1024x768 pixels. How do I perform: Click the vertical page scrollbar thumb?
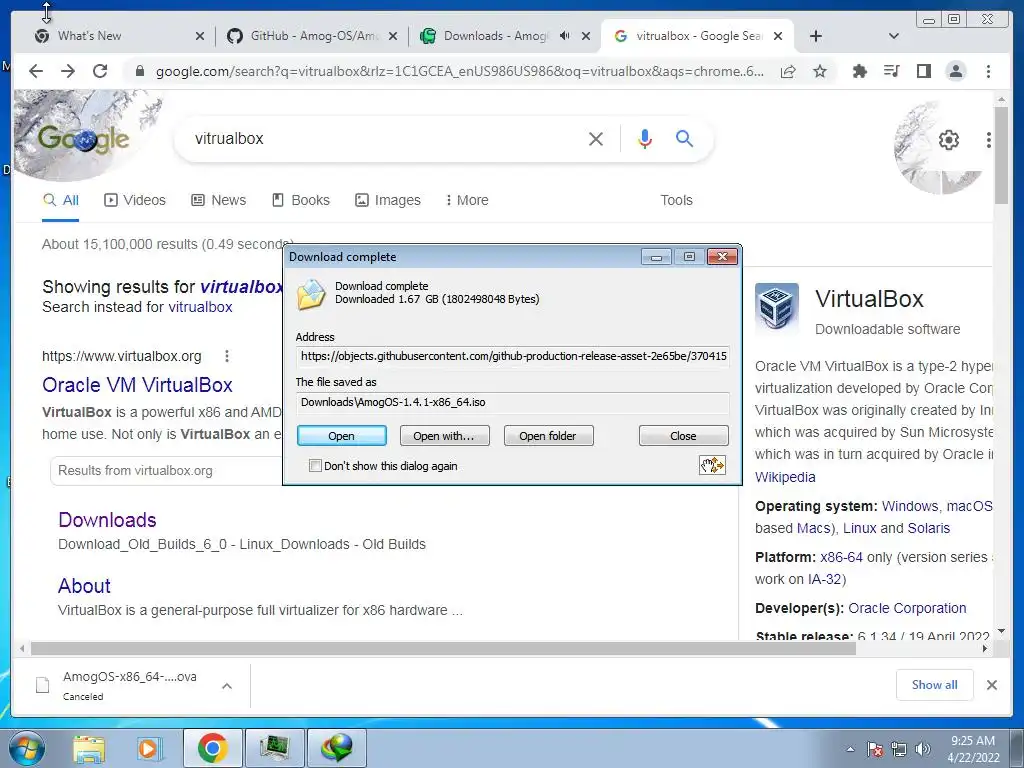tap(1001, 154)
